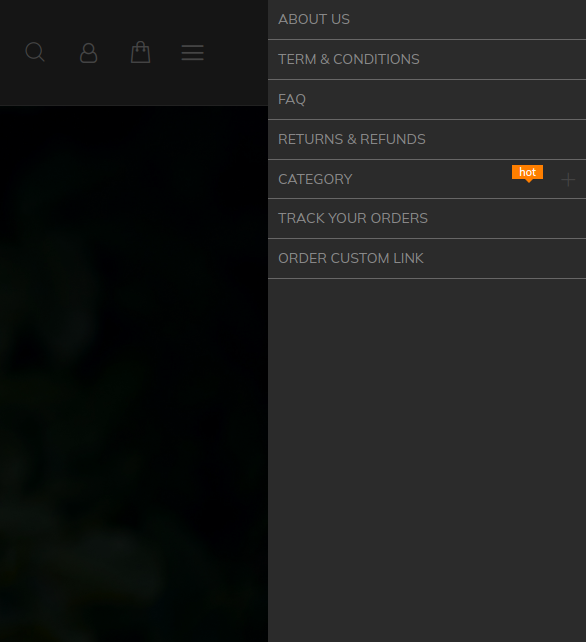Select Returns & Refunds menu item

pos(427,139)
